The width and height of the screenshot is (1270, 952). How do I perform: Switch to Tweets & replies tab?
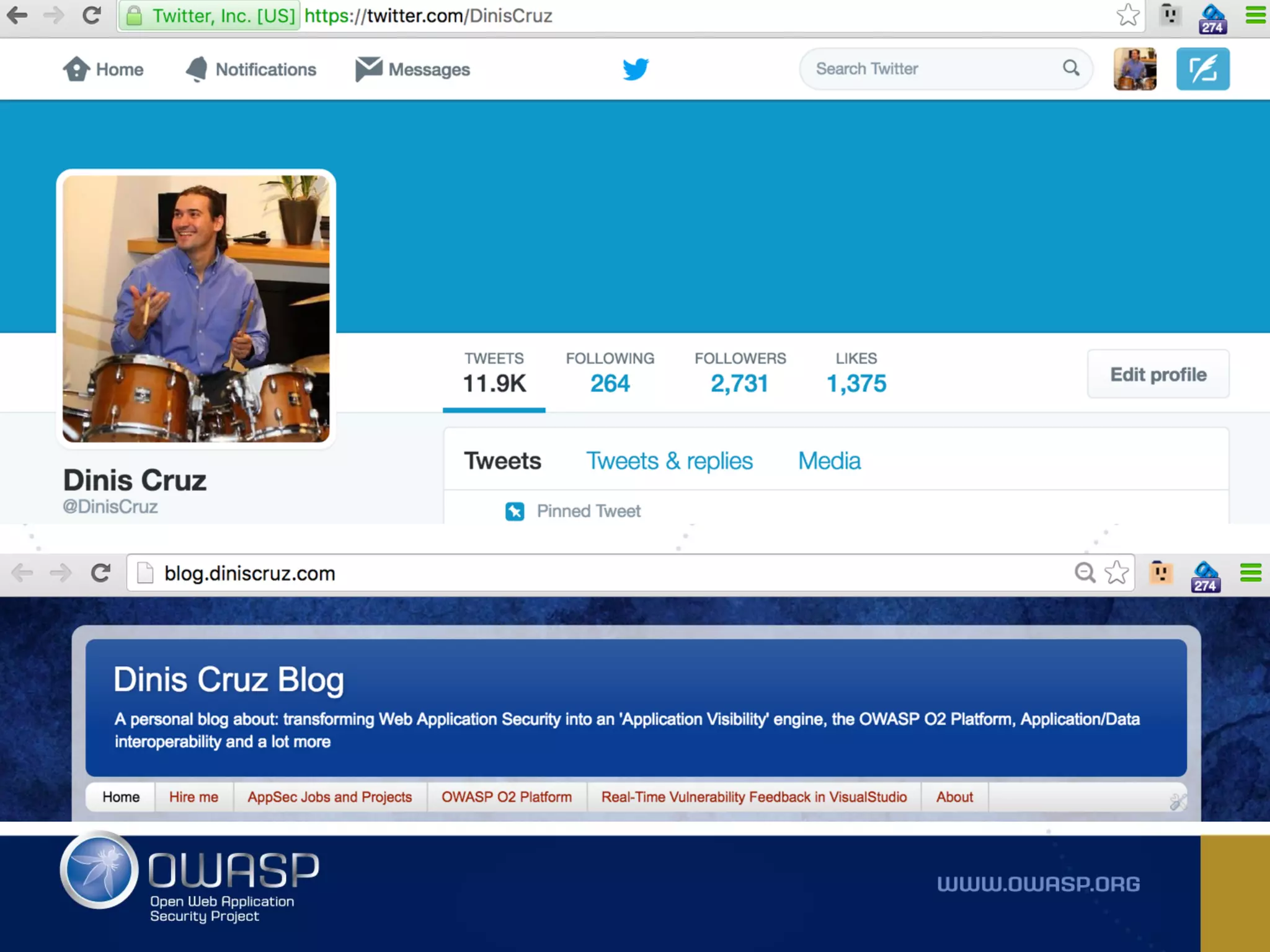(x=669, y=461)
